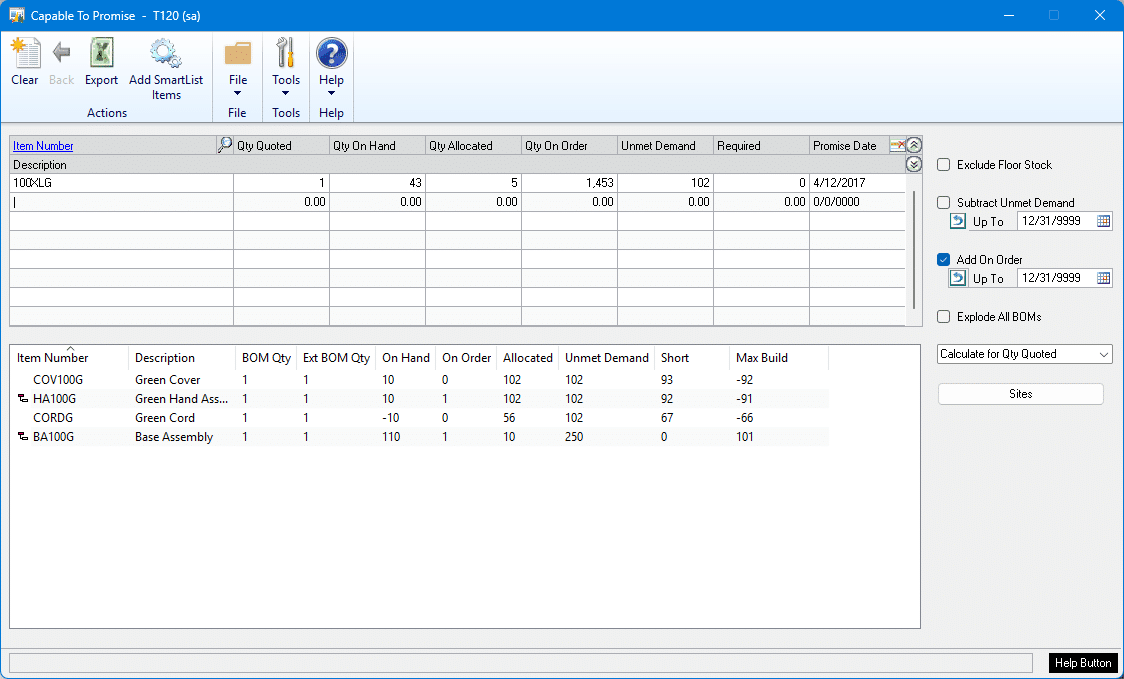Tick the Explode All BOMs checkbox

944,317
